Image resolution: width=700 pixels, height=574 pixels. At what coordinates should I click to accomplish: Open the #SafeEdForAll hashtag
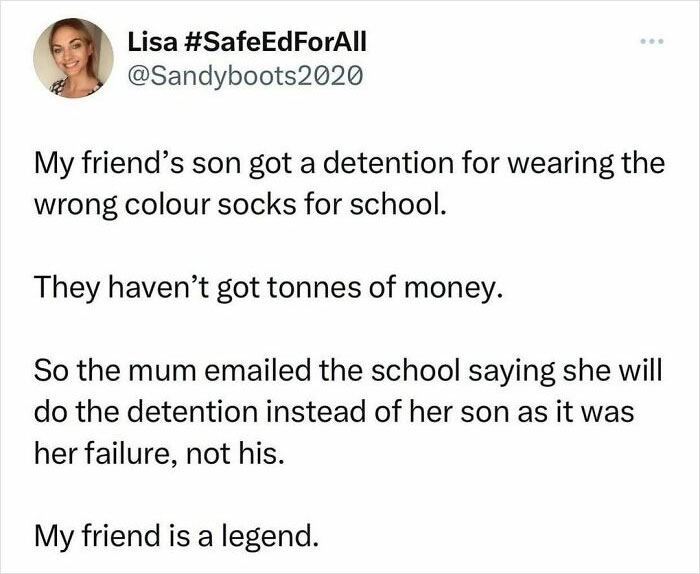[274, 42]
